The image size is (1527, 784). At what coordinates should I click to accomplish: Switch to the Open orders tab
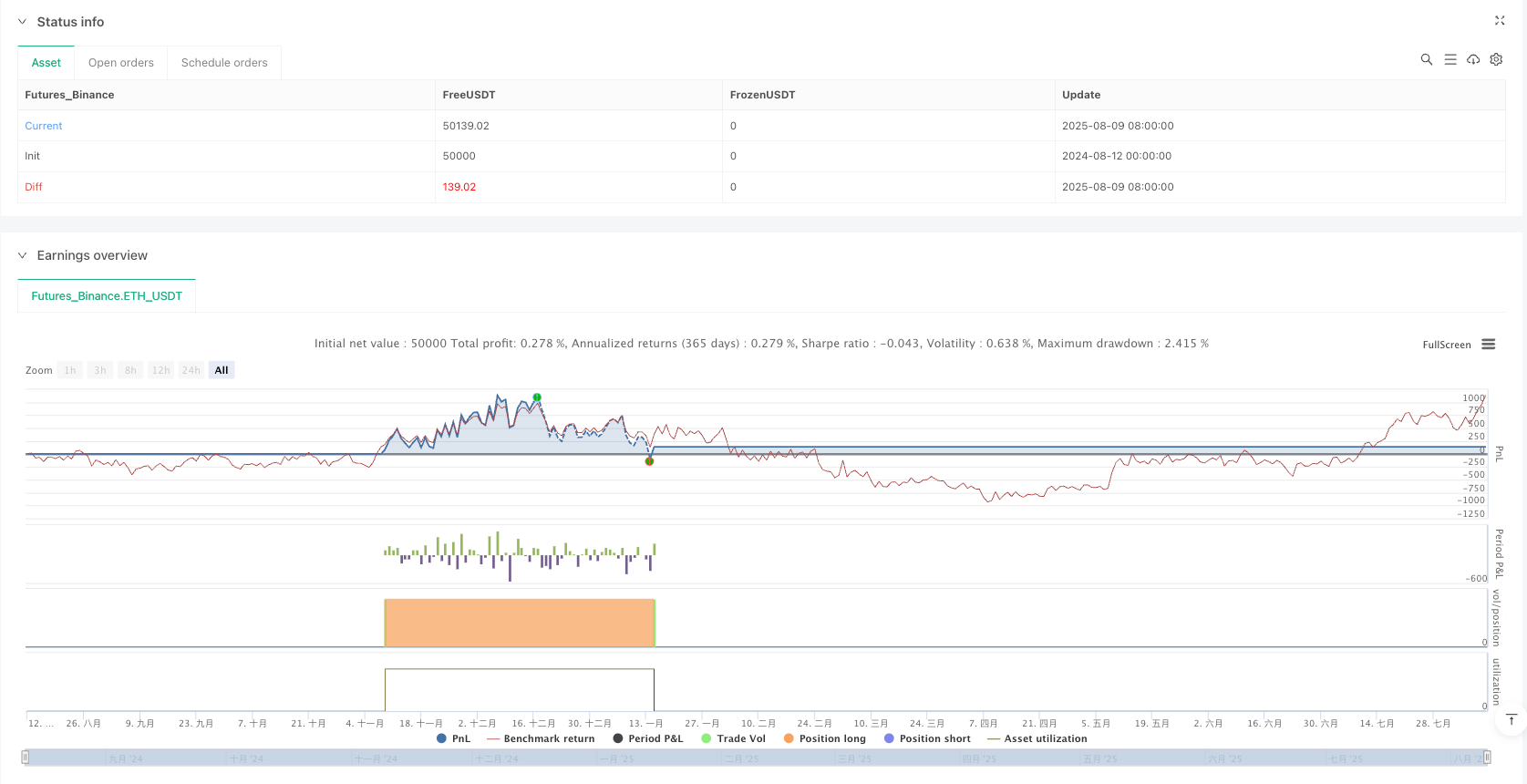[121, 63]
